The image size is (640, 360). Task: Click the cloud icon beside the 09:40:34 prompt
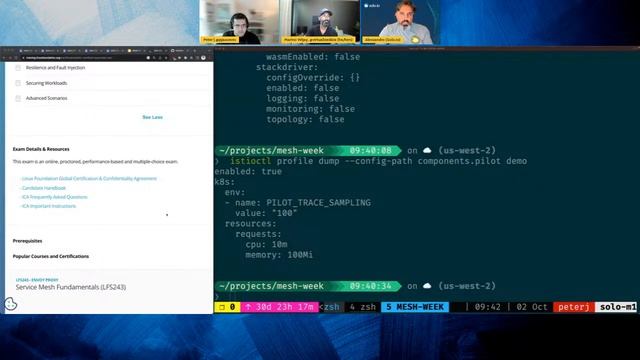(x=427, y=286)
